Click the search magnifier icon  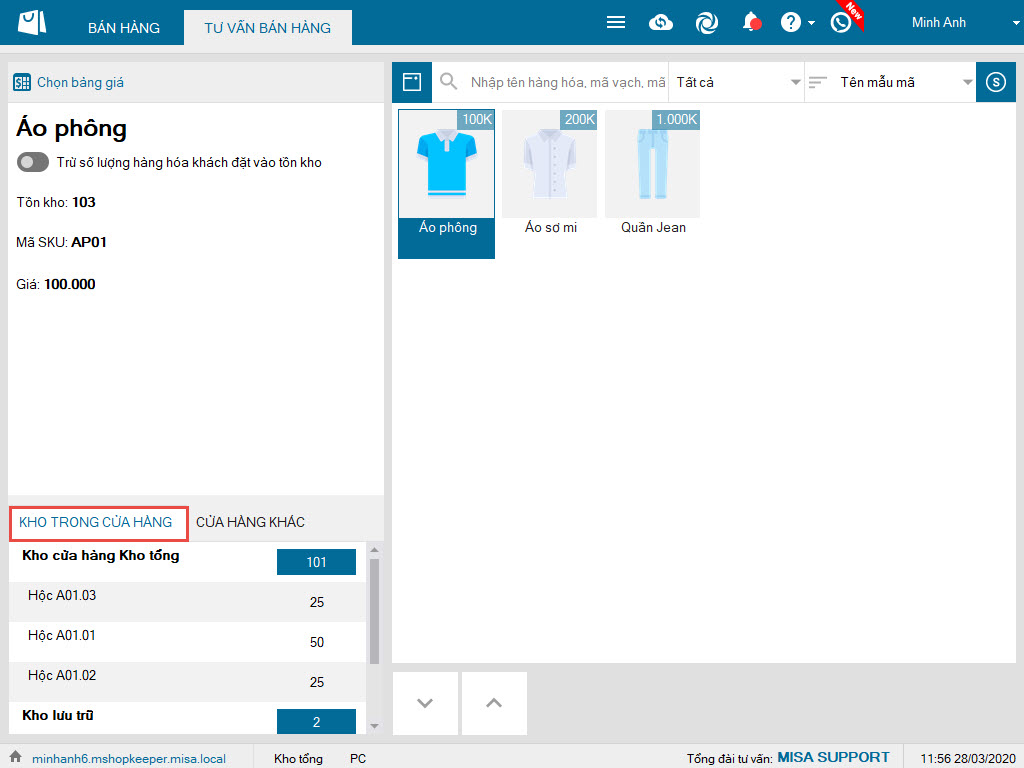tap(449, 82)
